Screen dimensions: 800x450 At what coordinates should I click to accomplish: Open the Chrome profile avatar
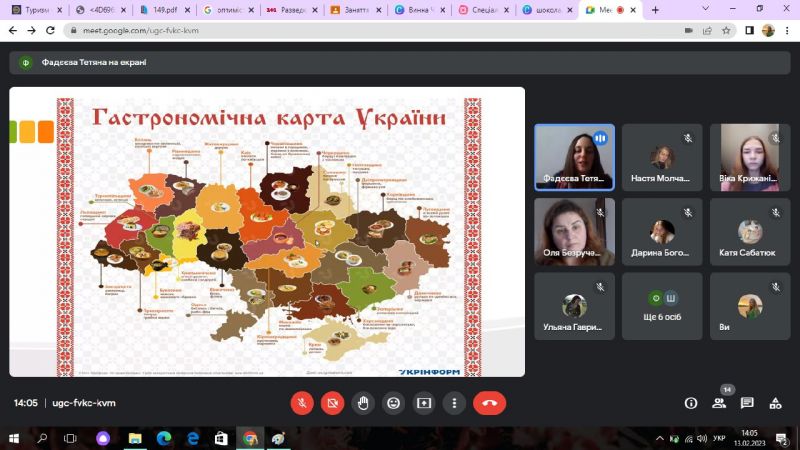(768, 31)
